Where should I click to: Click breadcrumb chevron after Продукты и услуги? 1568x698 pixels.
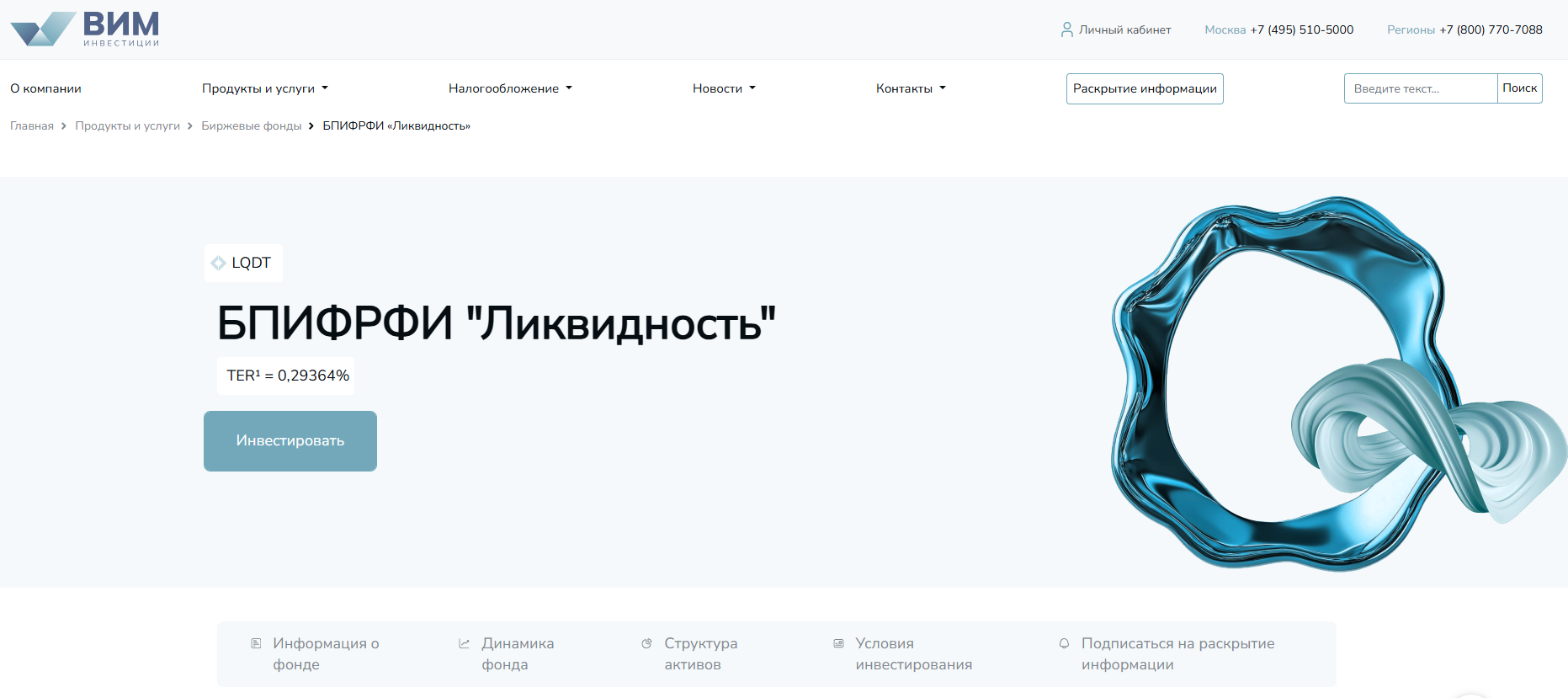tap(190, 125)
